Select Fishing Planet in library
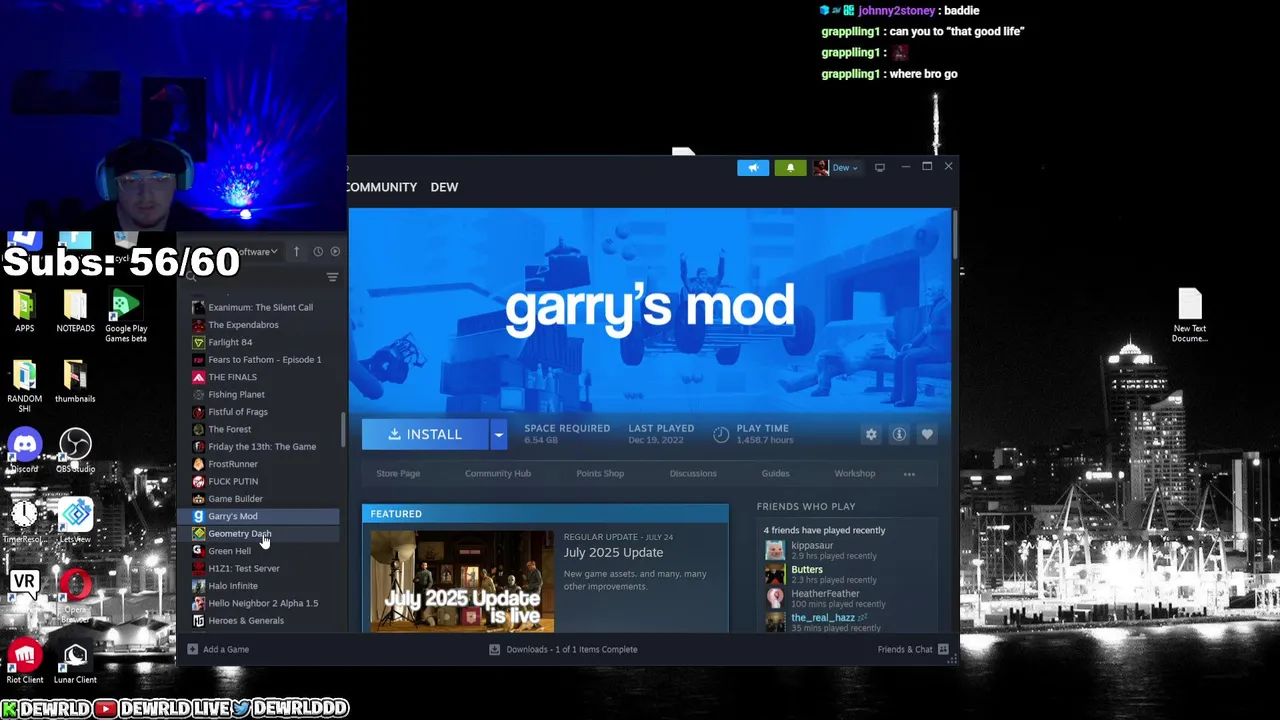 [x=258, y=394]
